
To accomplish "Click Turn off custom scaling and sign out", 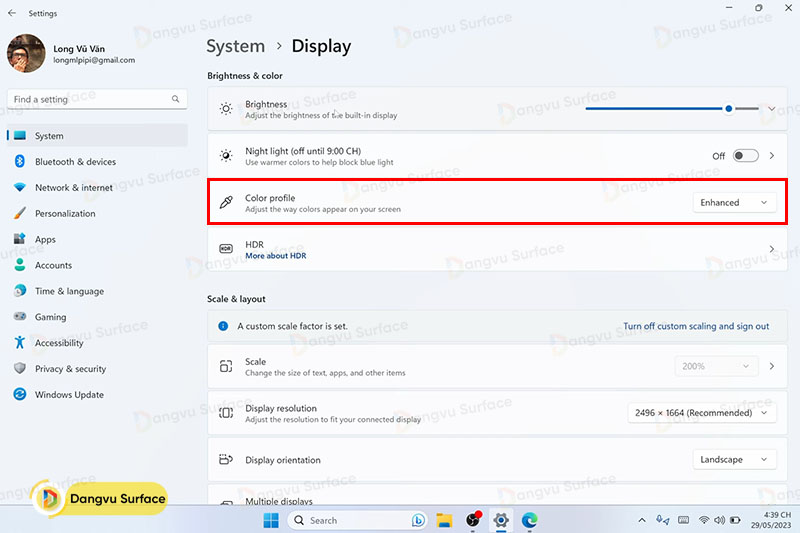I will [x=696, y=326].
